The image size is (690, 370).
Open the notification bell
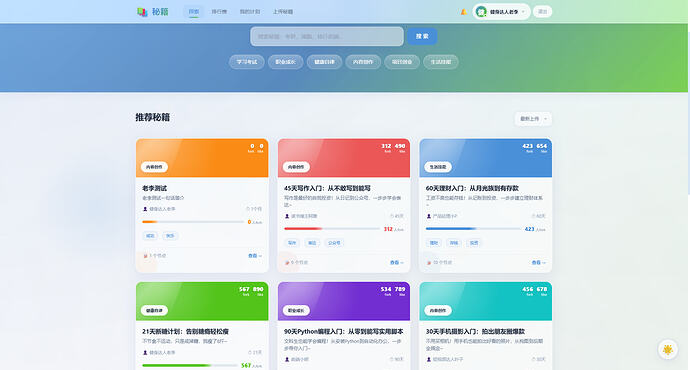tap(463, 12)
